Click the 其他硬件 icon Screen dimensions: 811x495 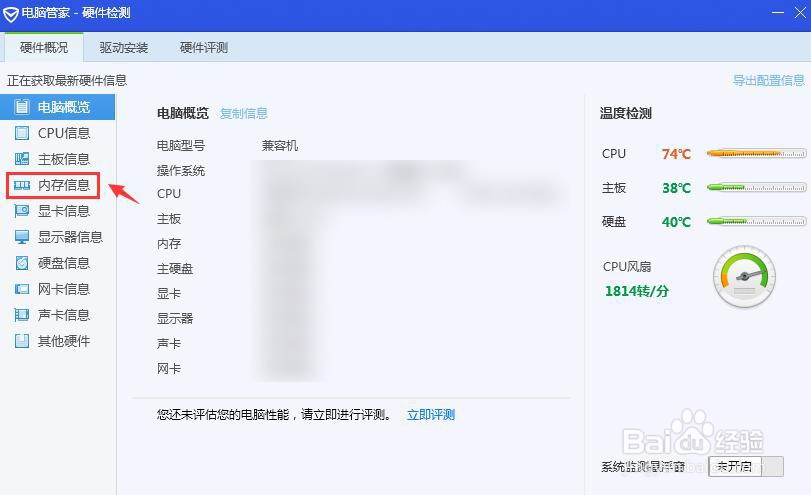[x=22, y=341]
